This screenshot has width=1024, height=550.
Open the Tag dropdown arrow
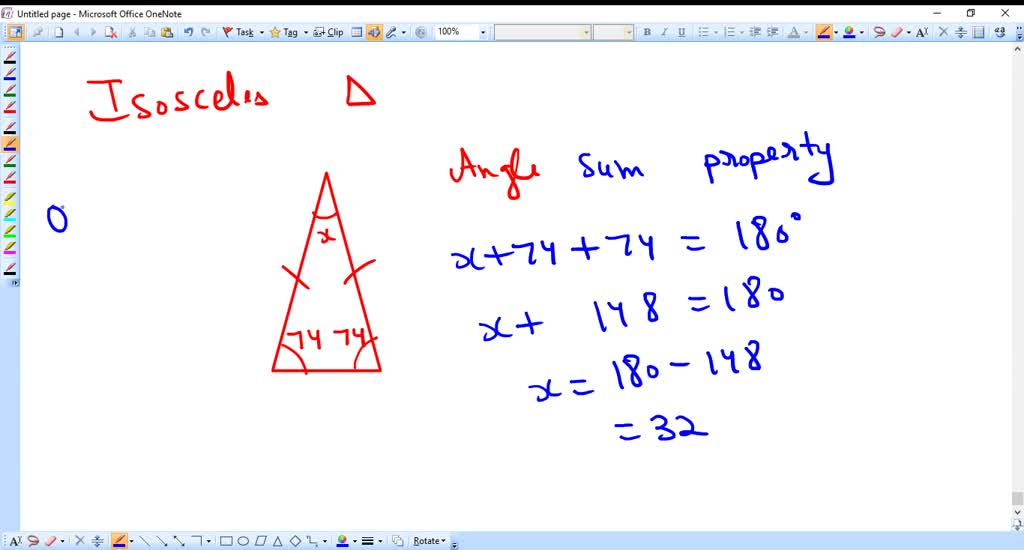point(306,32)
